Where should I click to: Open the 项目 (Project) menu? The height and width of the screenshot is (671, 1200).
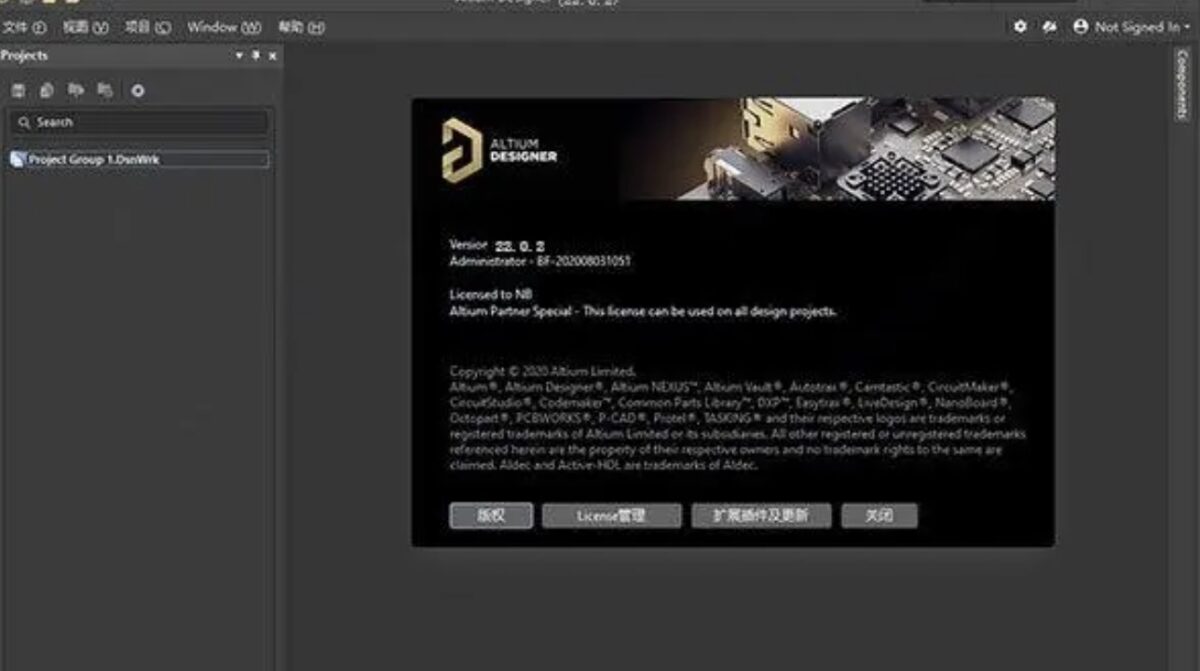[x=148, y=27]
